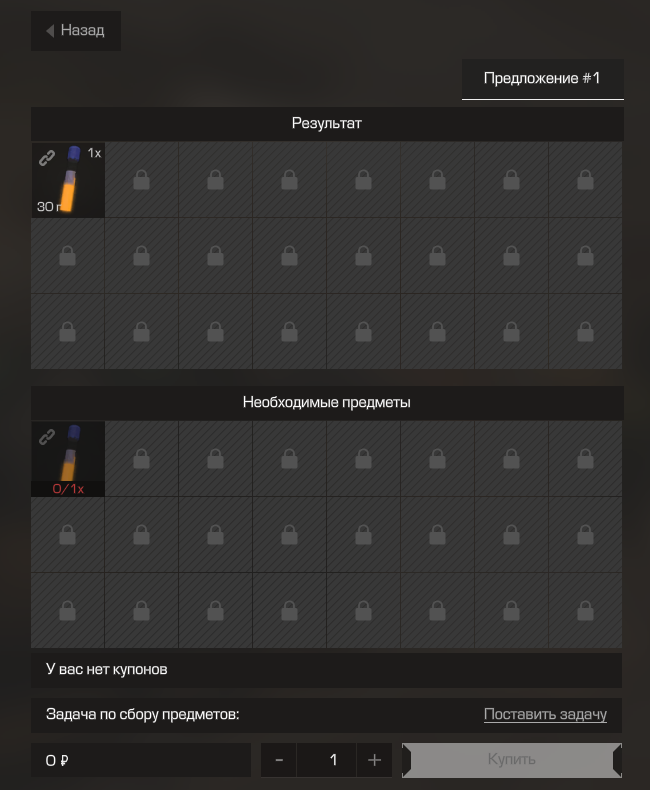
Task: Click the last locked slot in required items bottom row
Action: [585, 611]
